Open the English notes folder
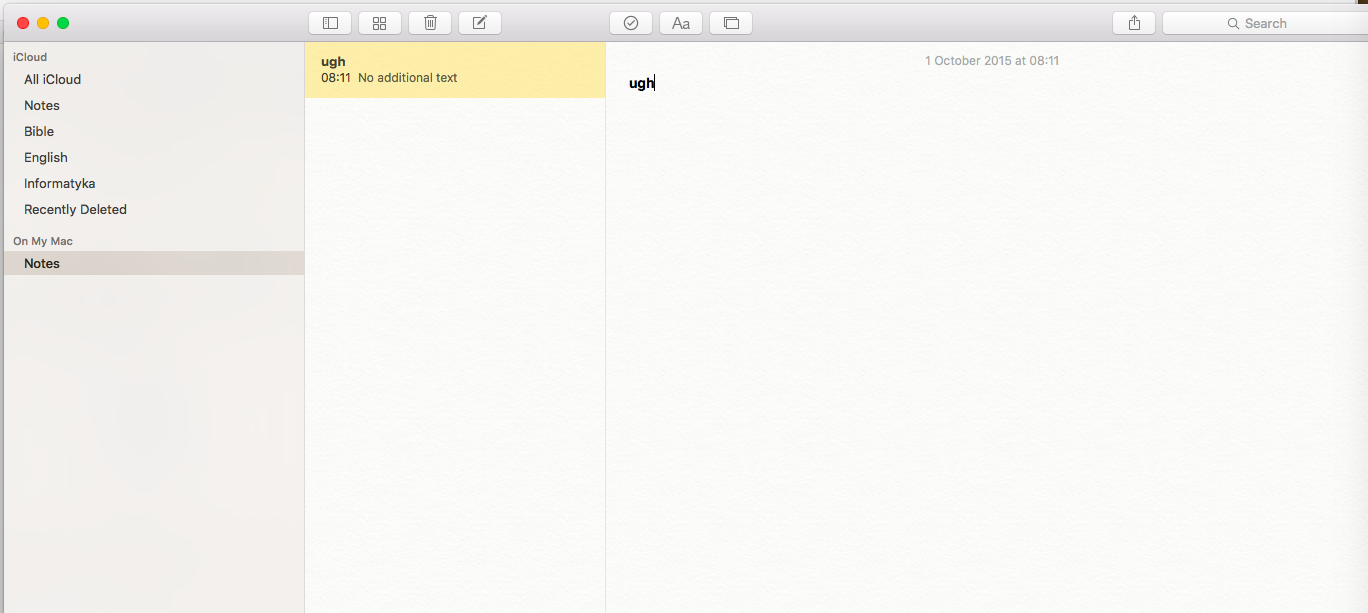Viewport: 1368px width, 613px height. [x=45, y=157]
